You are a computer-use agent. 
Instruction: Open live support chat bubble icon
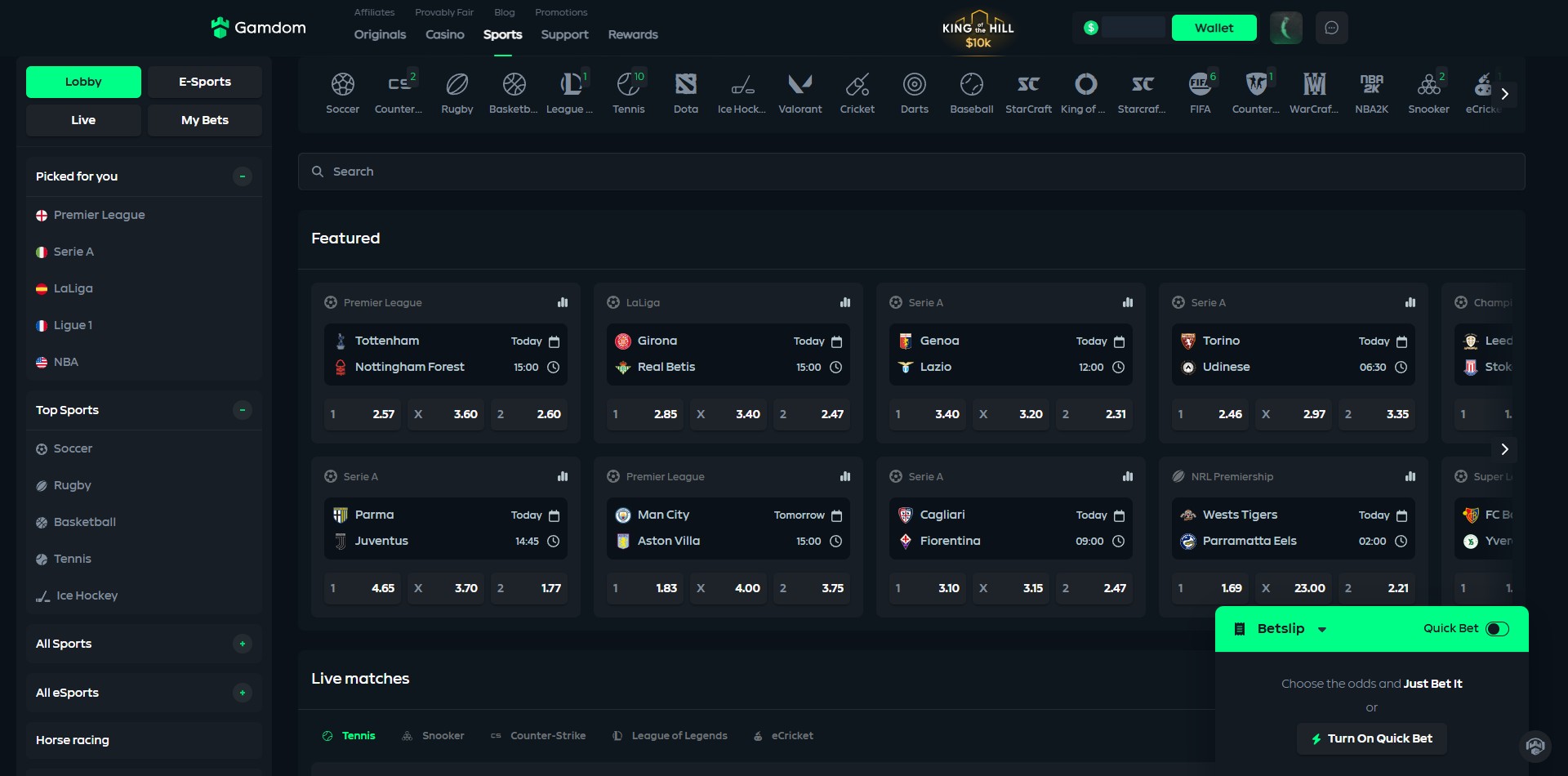coord(1535,746)
